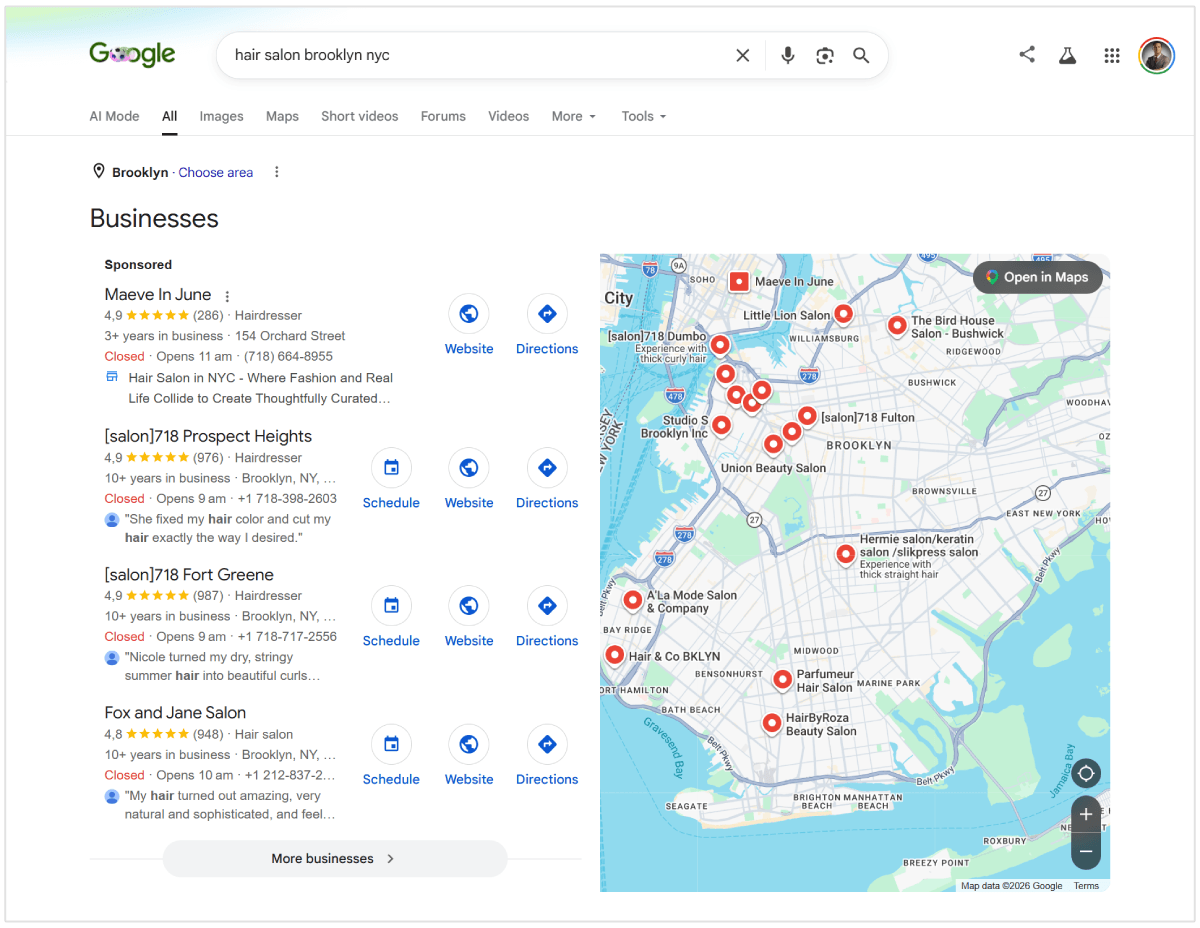Viewport: 1200px width, 928px height.
Task: Click Website icon for [salon]718 Fort Greene
Action: 468,606
